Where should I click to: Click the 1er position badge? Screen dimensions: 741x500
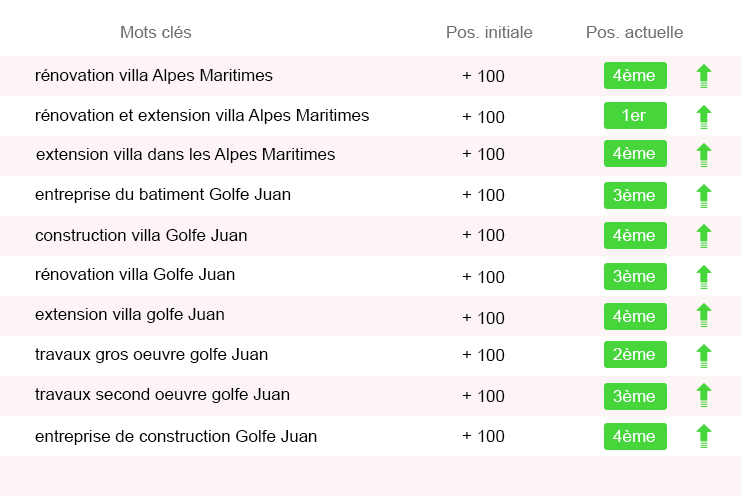634,116
